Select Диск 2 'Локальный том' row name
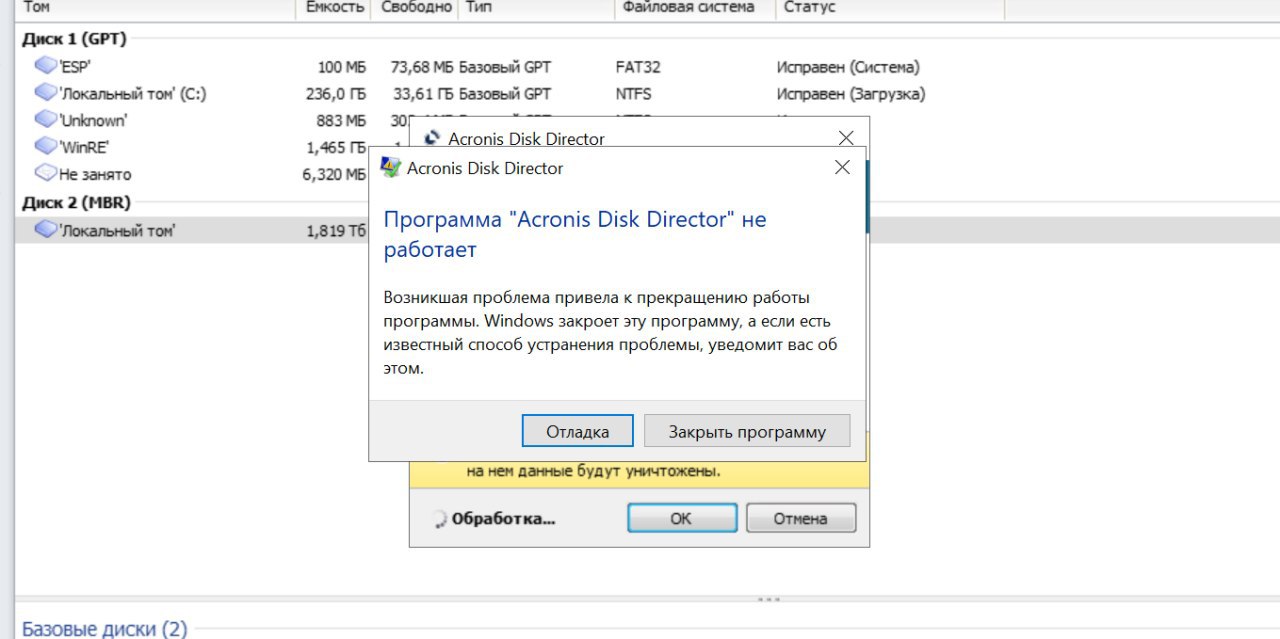The image size is (1280, 639). click(118, 231)
